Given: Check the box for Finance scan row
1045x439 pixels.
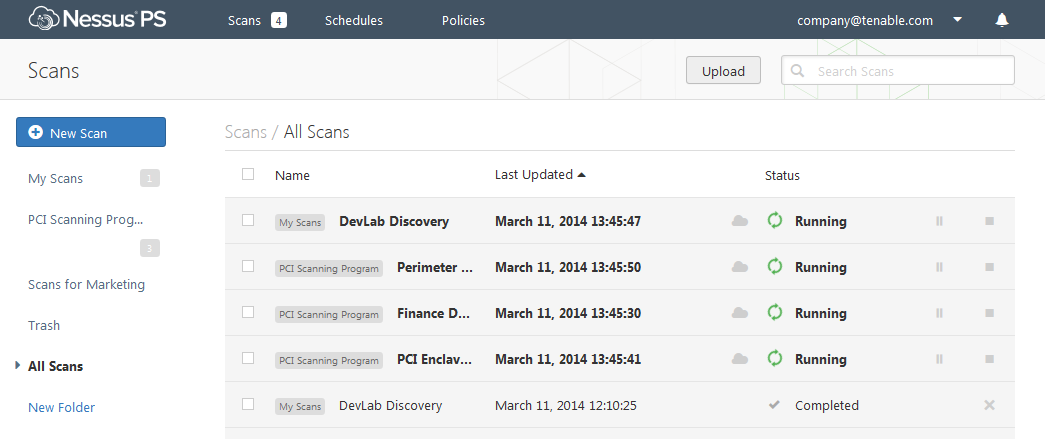Looking at the screenshot, I should click(x=248, y=312).
